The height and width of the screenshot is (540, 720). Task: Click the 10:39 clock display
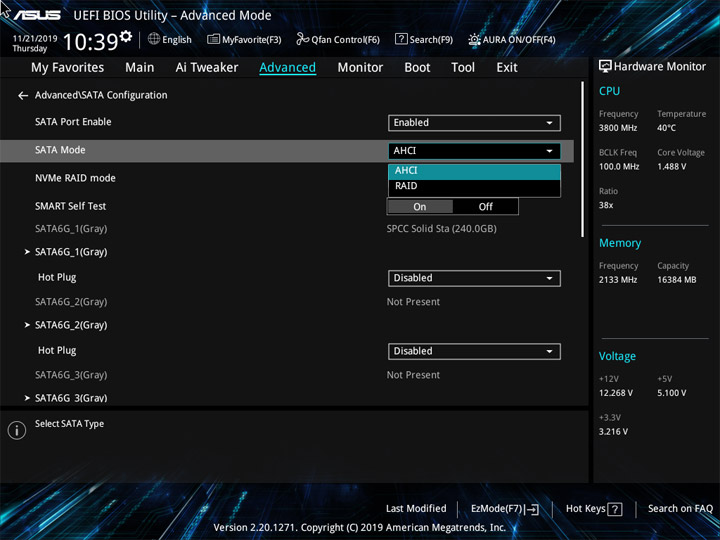[x=91, y=42]
